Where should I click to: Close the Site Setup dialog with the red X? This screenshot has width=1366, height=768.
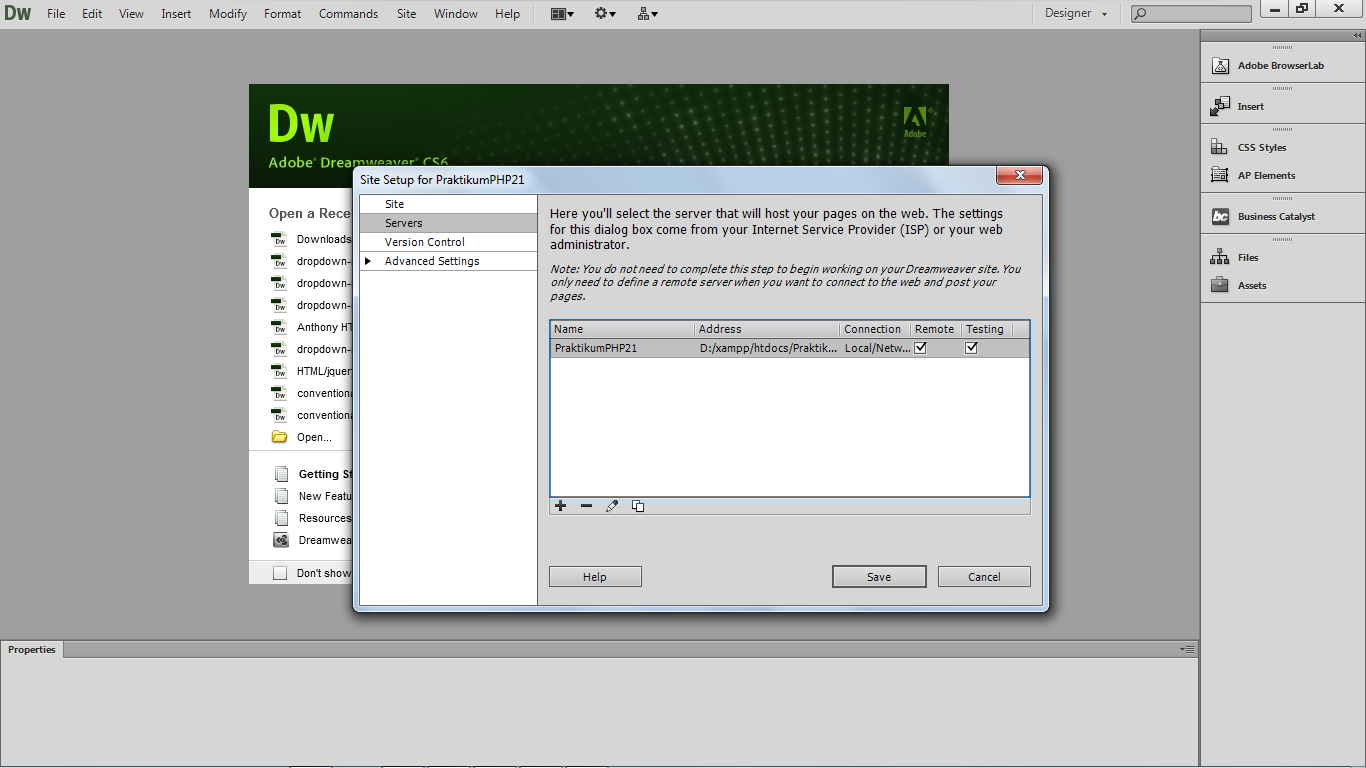click(1020, 176)
